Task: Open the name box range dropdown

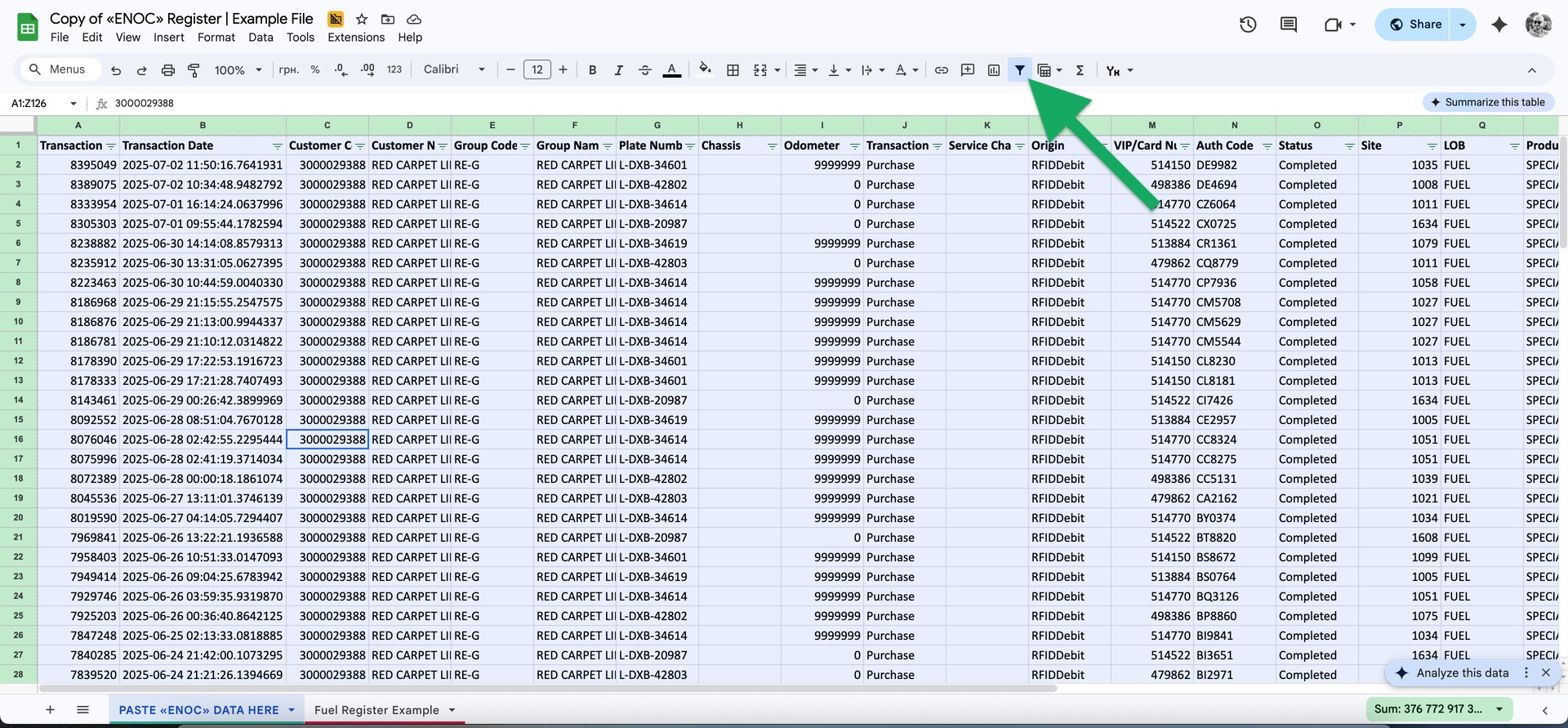Action: pyautogui.click(x=73, y=103)
